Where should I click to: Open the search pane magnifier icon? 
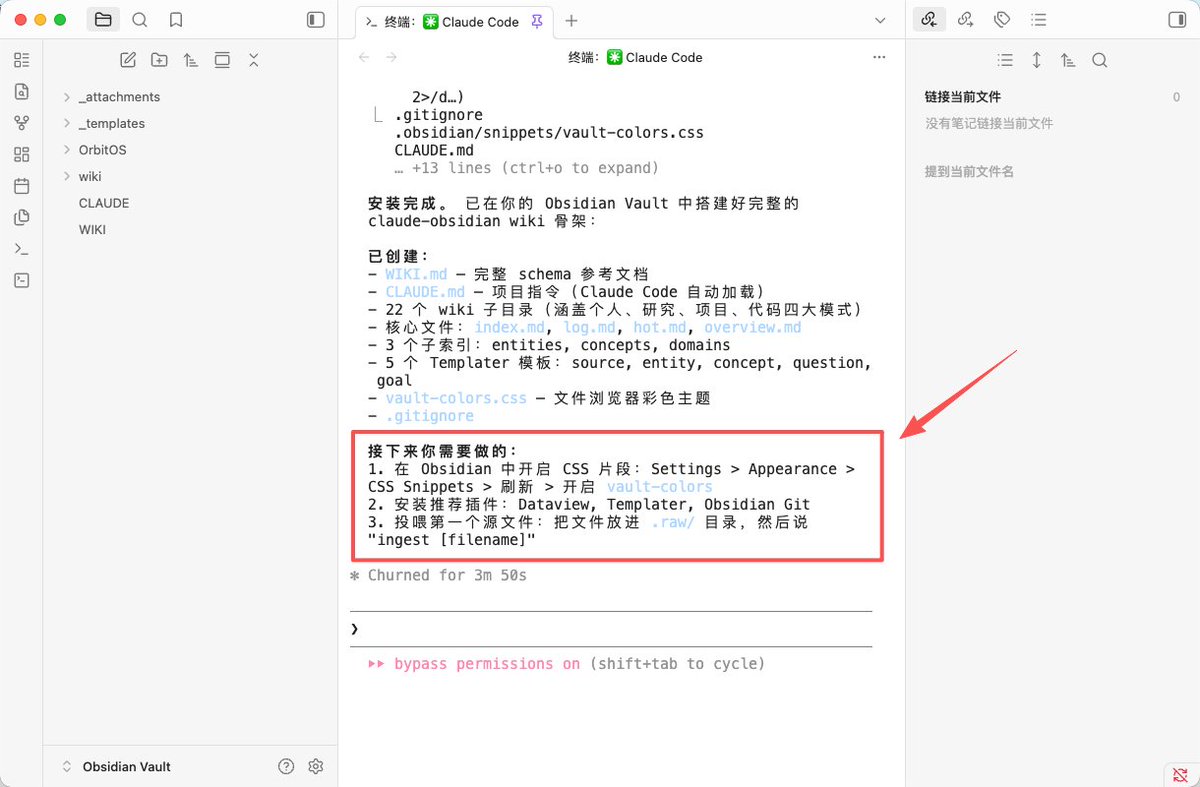point(140,20)
